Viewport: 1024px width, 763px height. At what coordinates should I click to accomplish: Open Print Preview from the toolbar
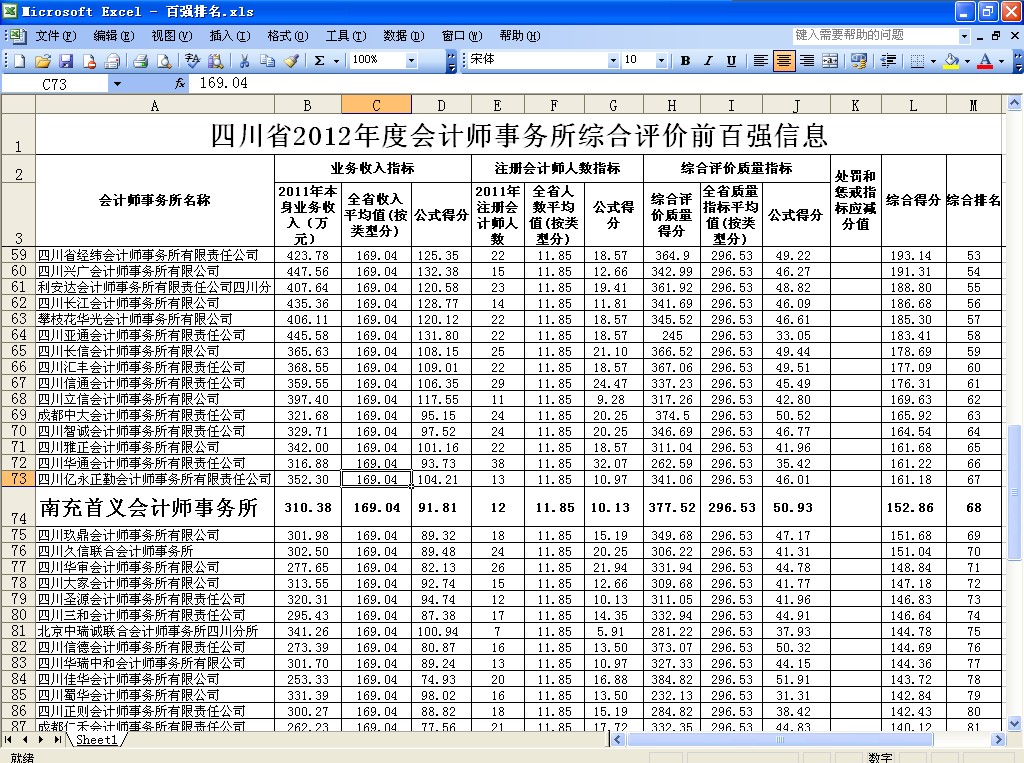tap(163, 61)
